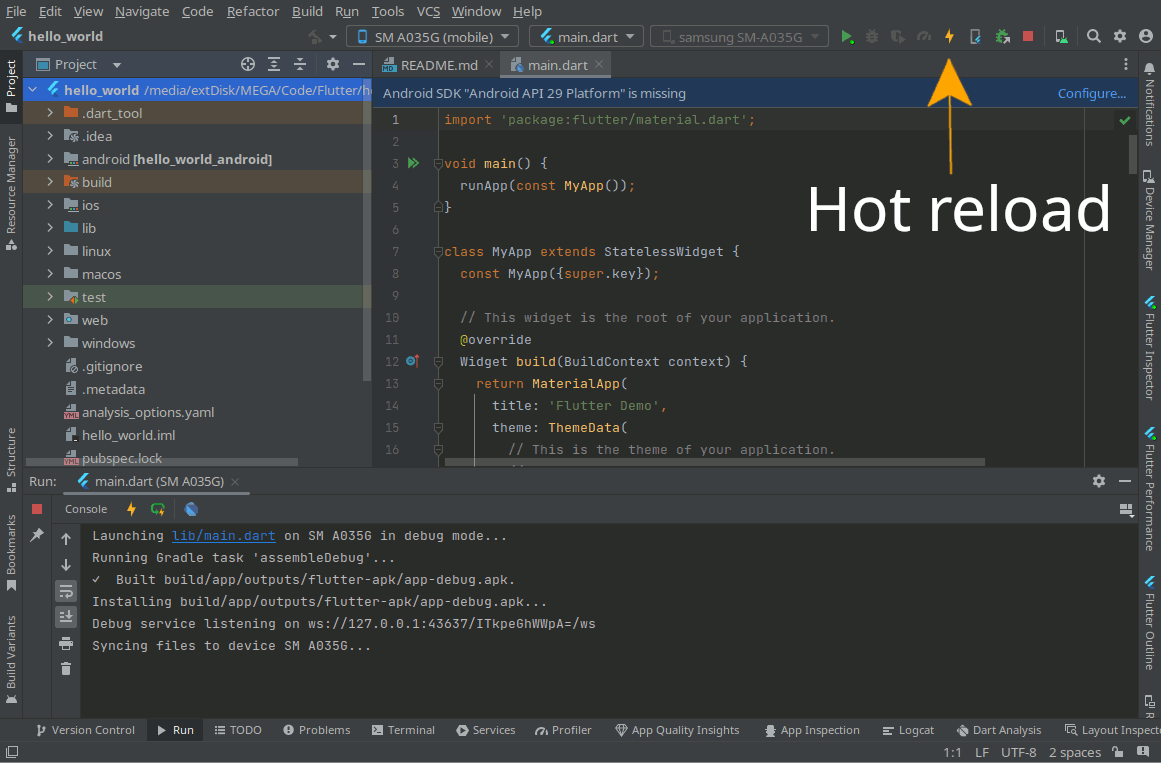Select opened file in Project panel

coord(247,64)
